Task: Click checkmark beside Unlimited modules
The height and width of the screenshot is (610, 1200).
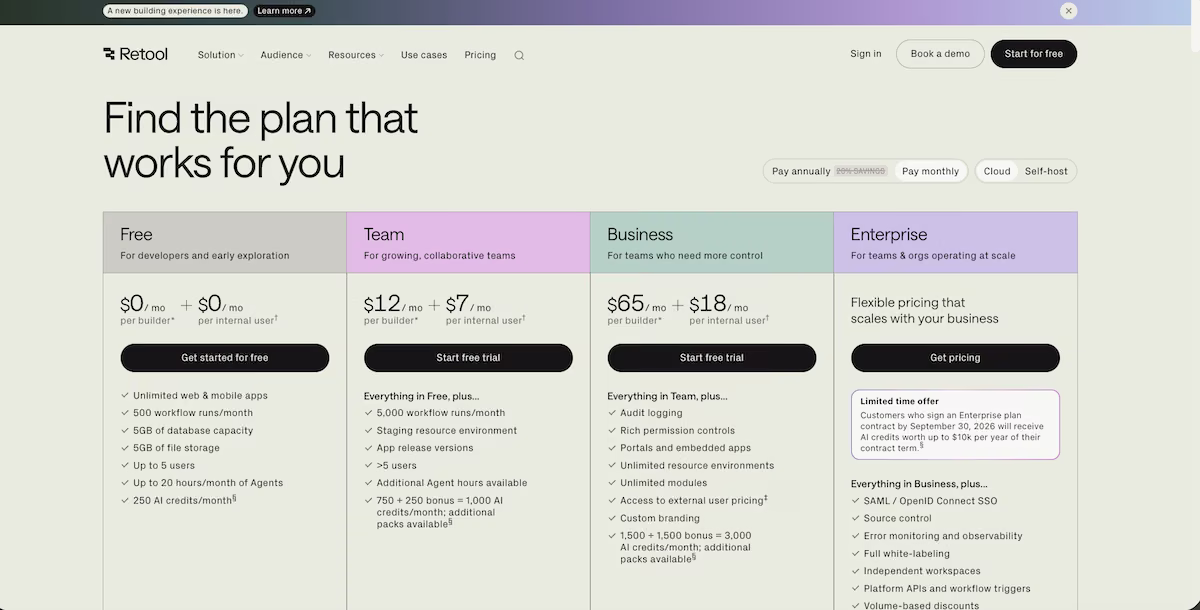Action: [612, 483]
